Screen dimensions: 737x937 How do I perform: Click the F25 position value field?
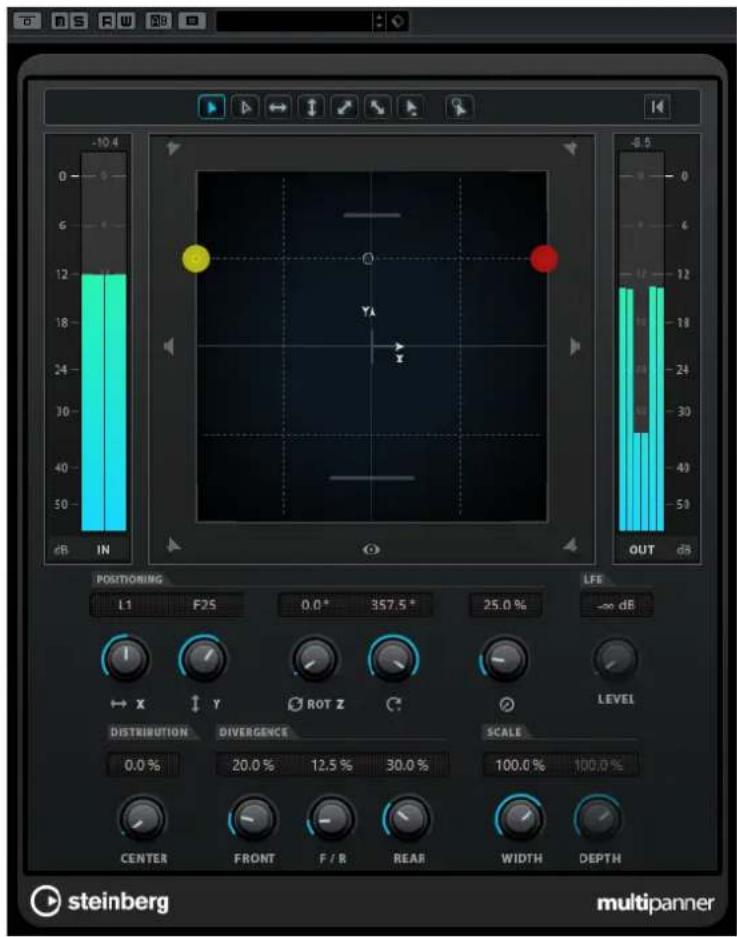tap(205, 605)
